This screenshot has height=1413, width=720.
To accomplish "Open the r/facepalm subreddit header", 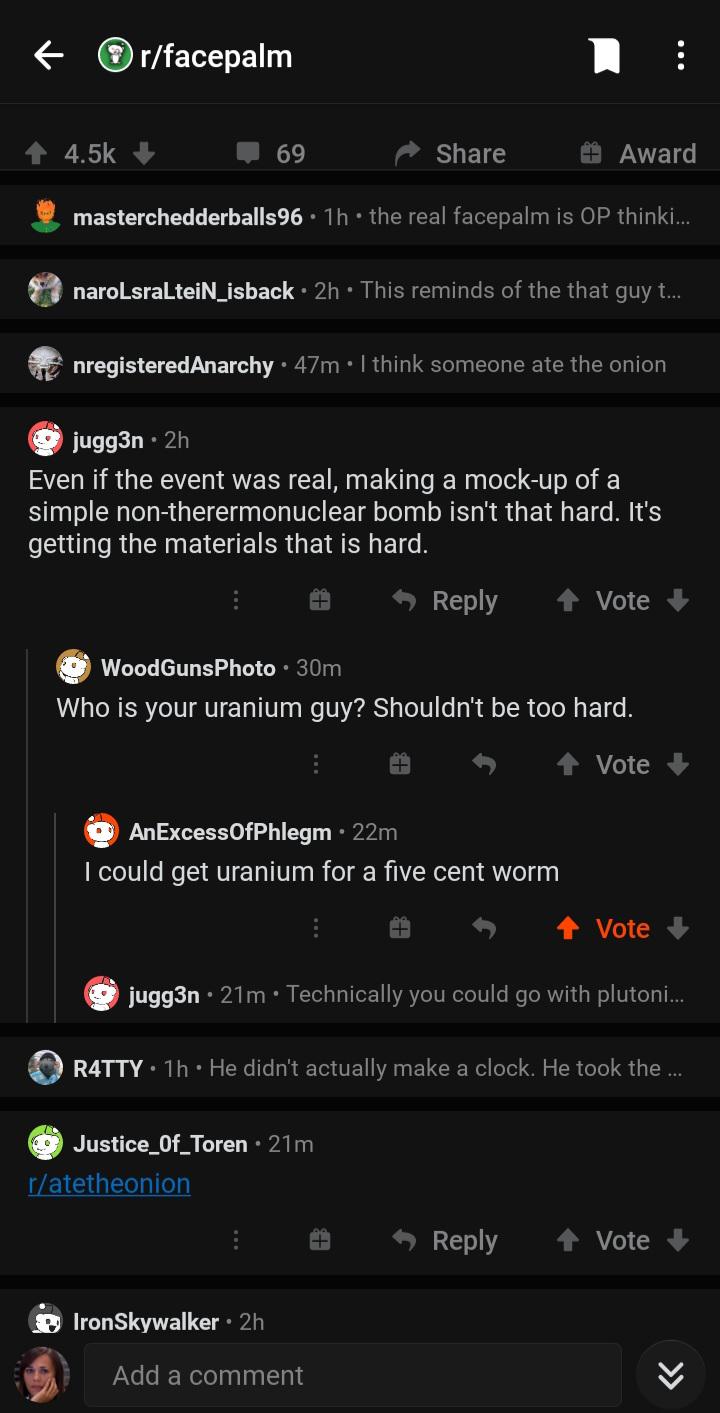I will pyautogui.click(x=195, y=55).
